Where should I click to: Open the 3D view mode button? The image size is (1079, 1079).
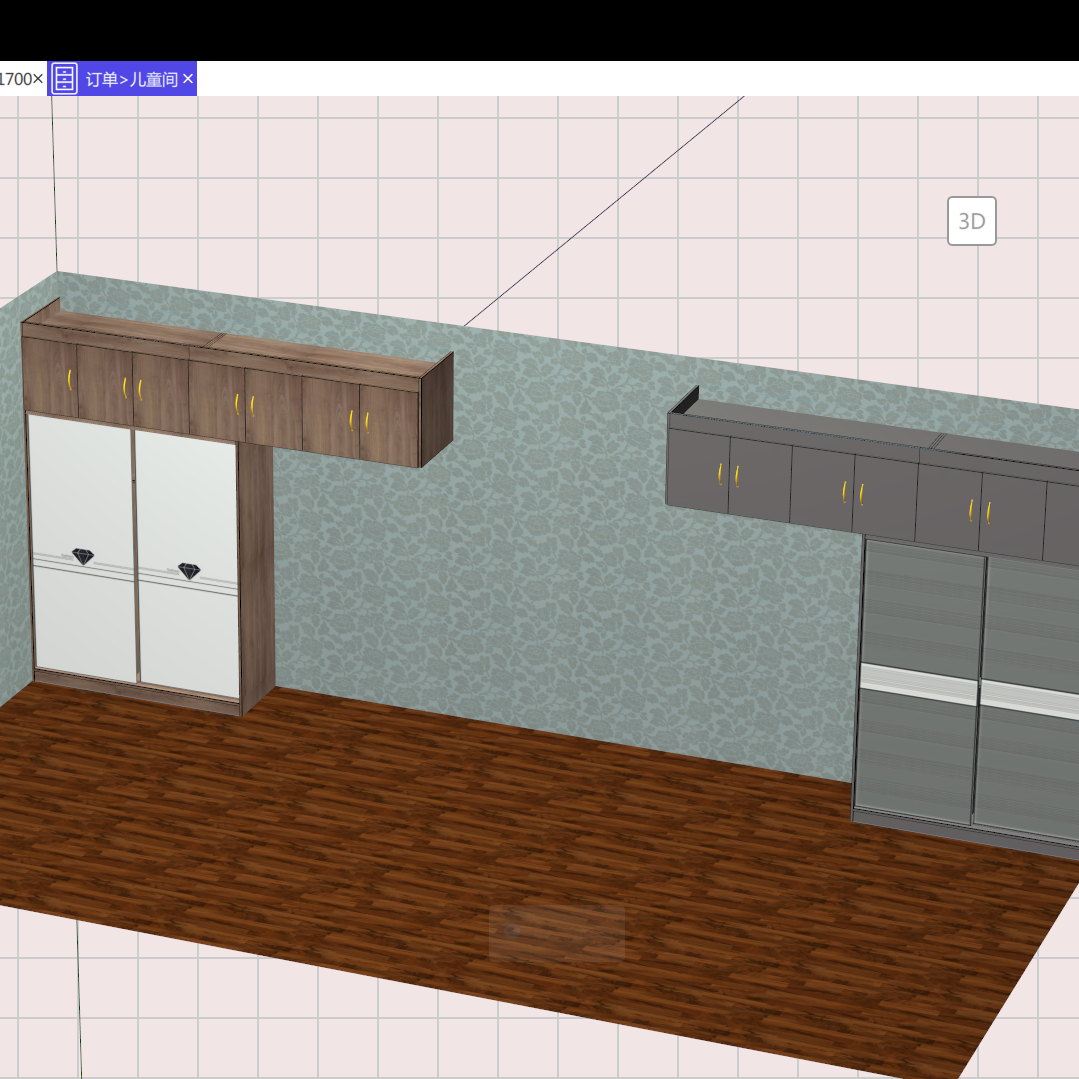coord(971,221)
